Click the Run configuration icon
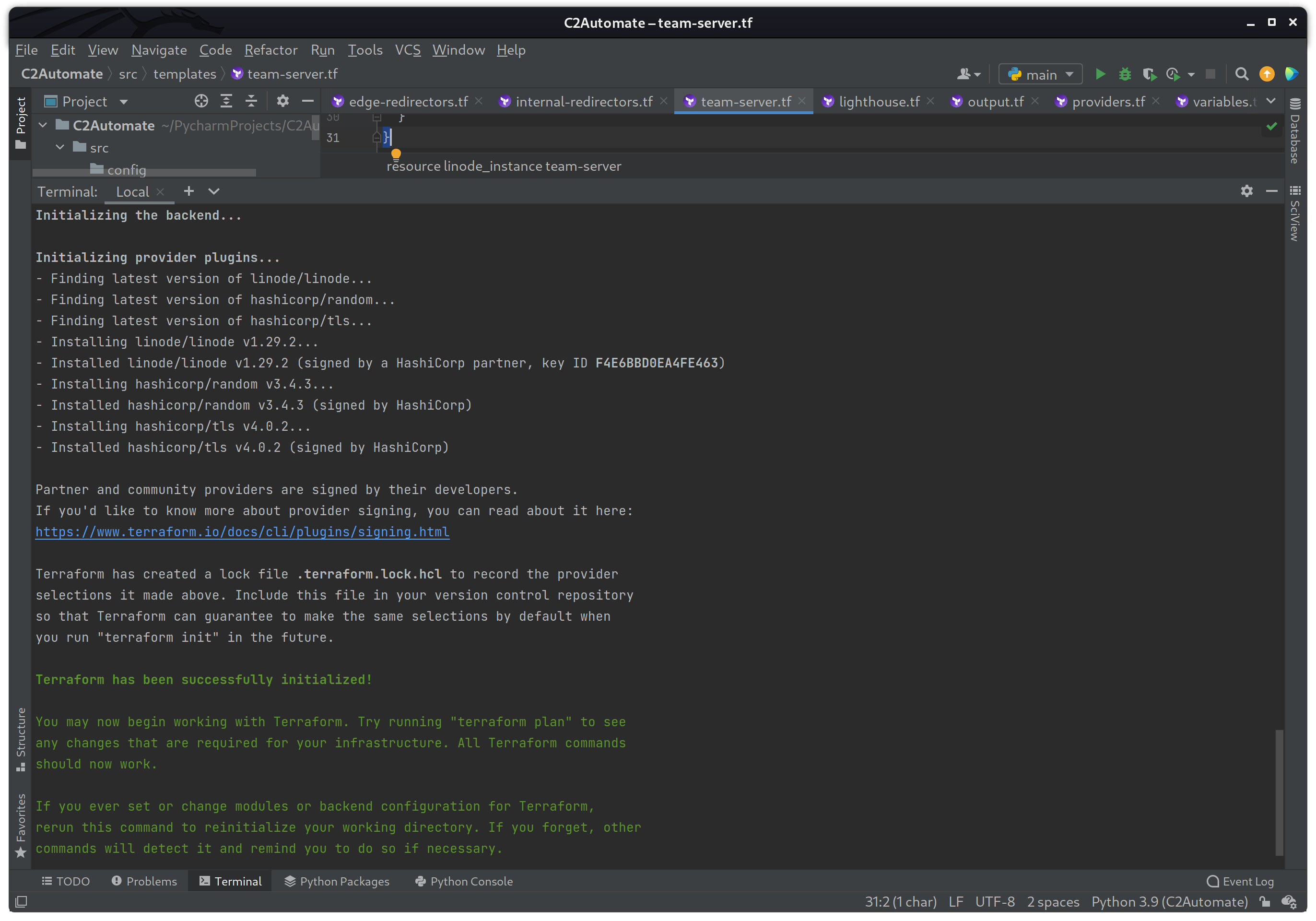 coord(1040,73)
